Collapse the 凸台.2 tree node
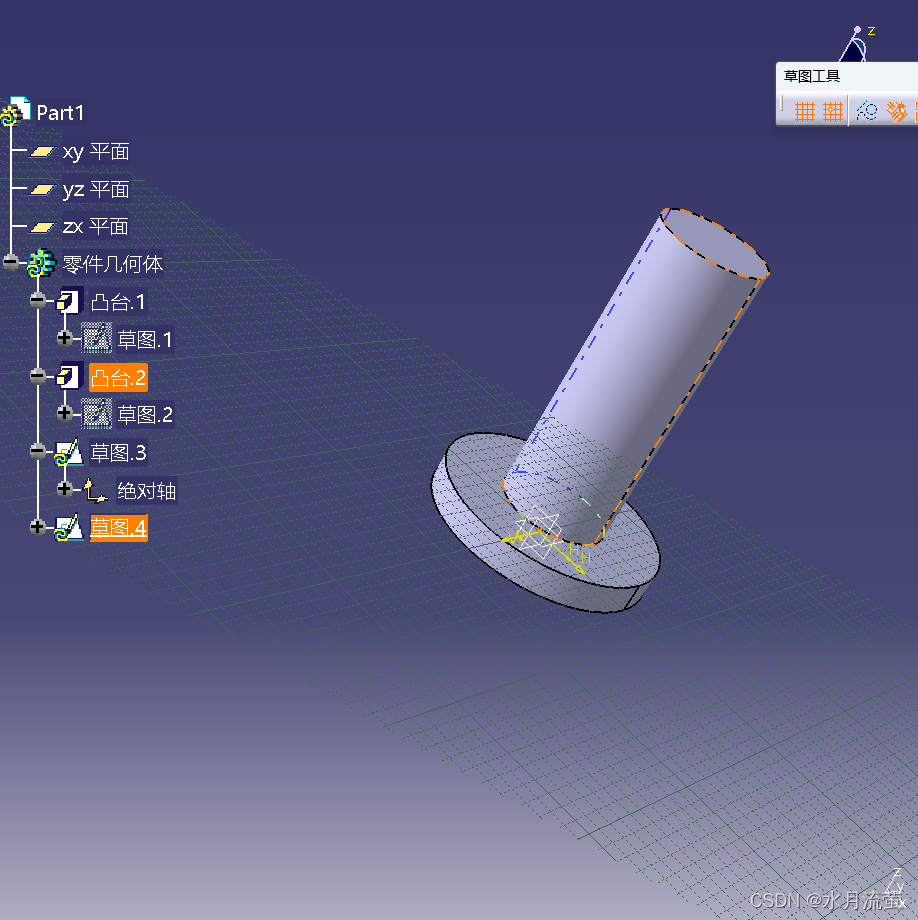The width and height of the screenshot is (918, 920). (38, 377)
